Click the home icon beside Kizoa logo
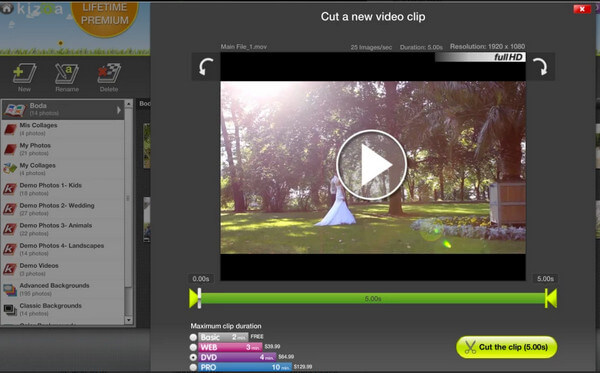Screen dimensions: 600x373 coord(6,8)
